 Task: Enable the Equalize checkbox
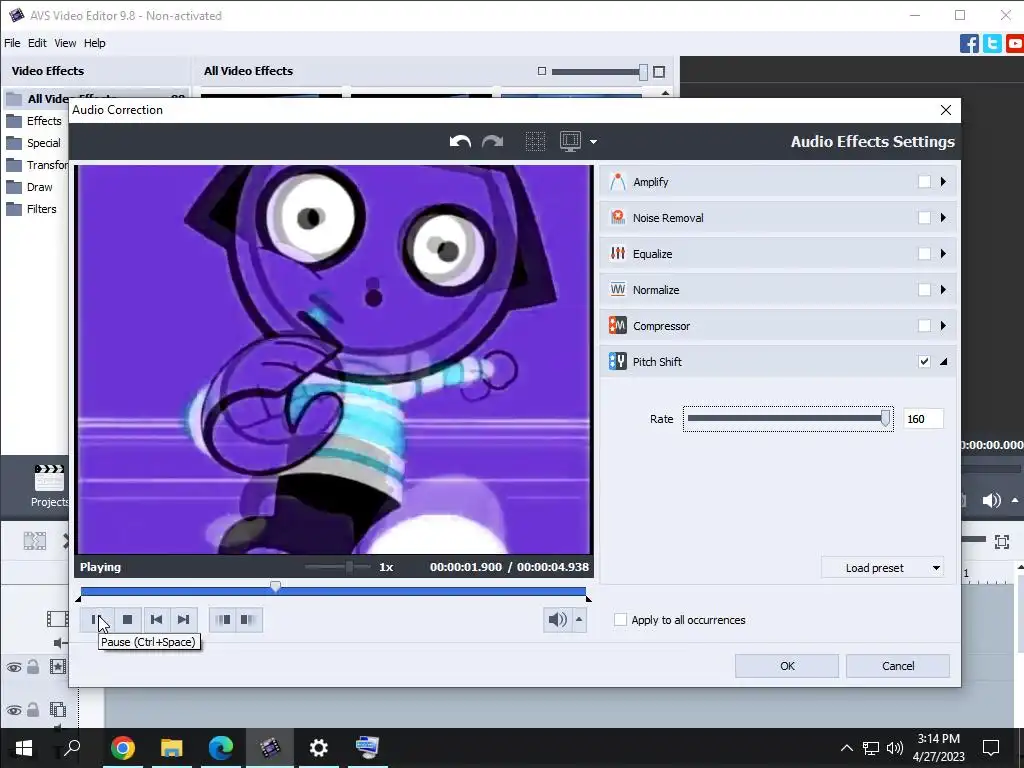[924, 253]
